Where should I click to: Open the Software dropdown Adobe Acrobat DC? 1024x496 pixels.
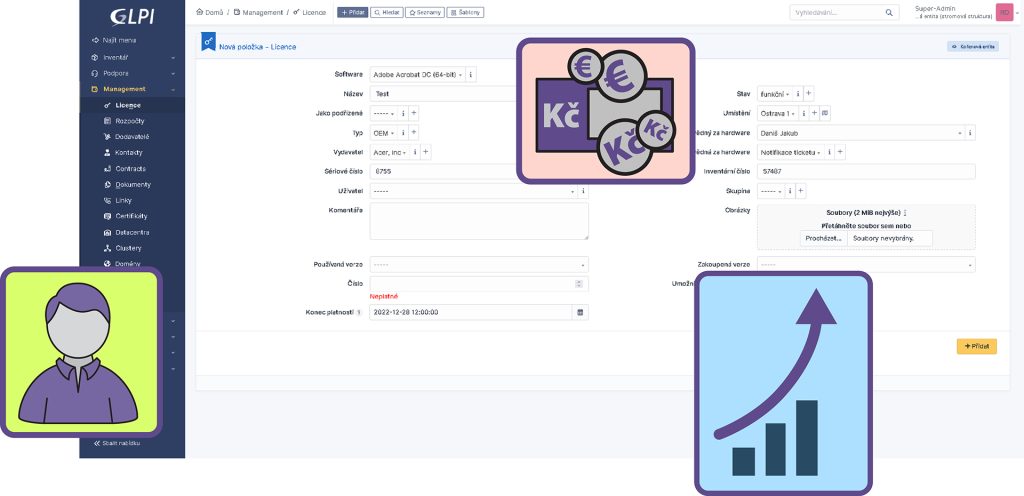click(416, 75)
